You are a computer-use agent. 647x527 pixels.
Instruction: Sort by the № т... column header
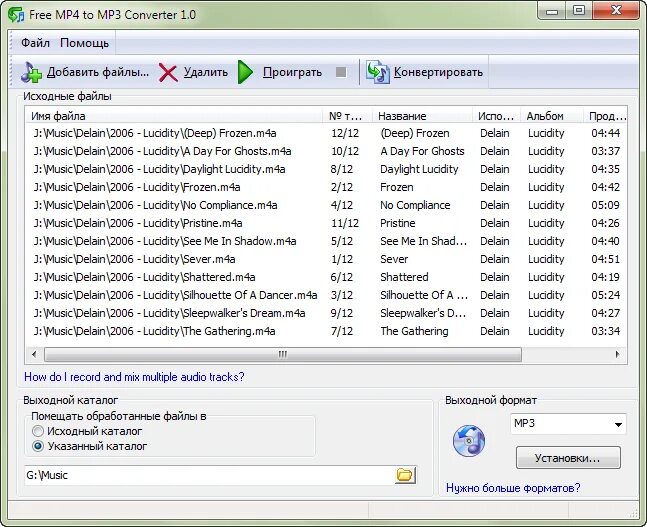pyautogui.click(x=347, y=116)
